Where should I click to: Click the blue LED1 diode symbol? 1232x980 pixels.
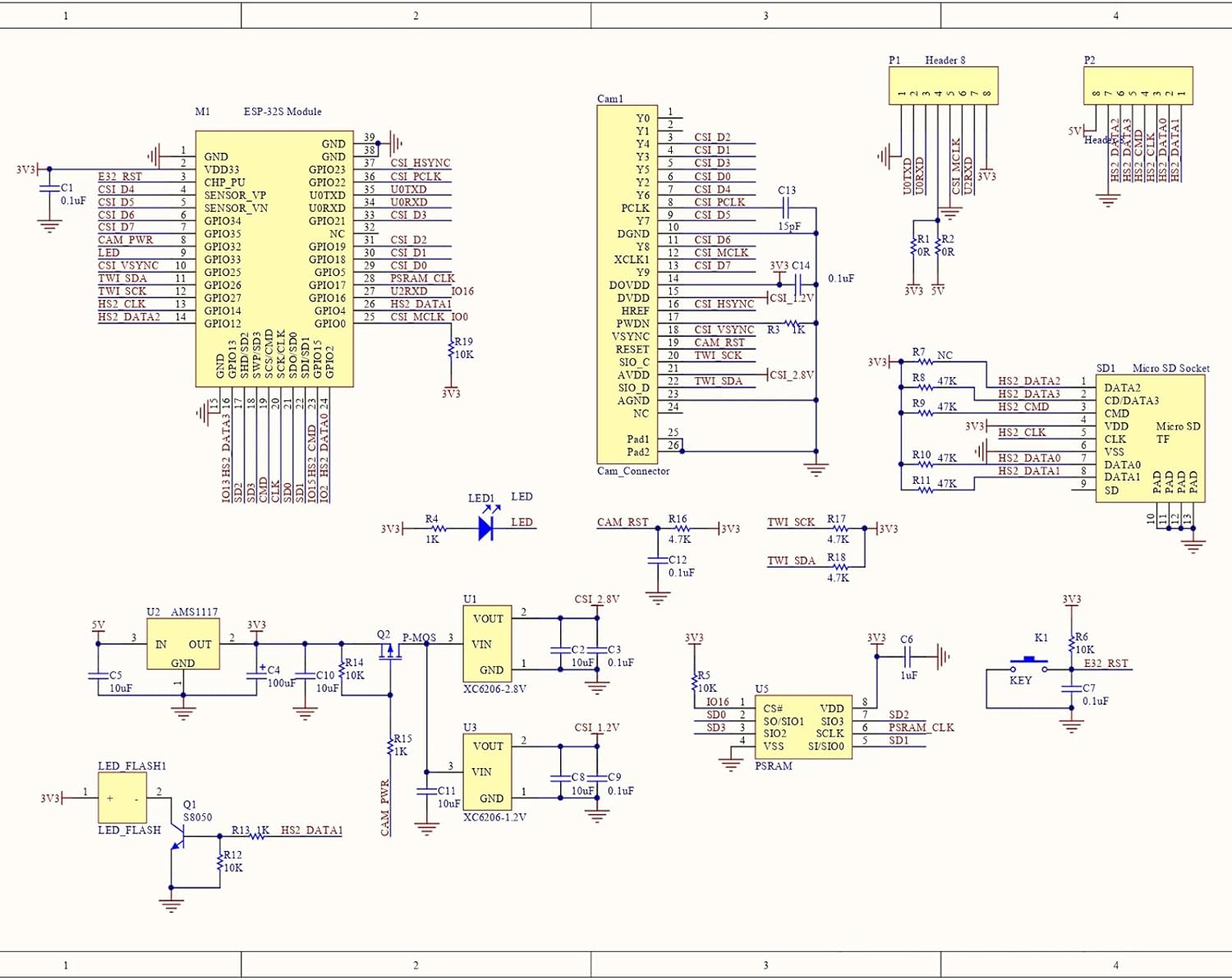click(x=485, y=529)
